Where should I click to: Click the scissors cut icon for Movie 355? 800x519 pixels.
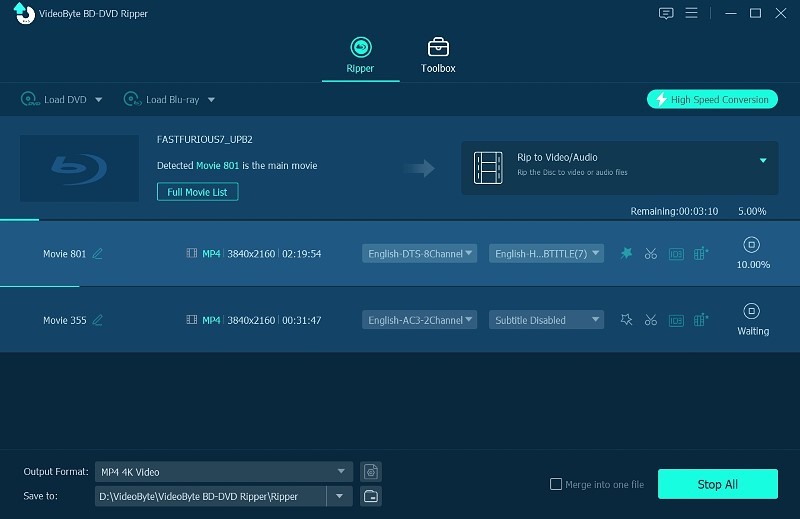651,320
